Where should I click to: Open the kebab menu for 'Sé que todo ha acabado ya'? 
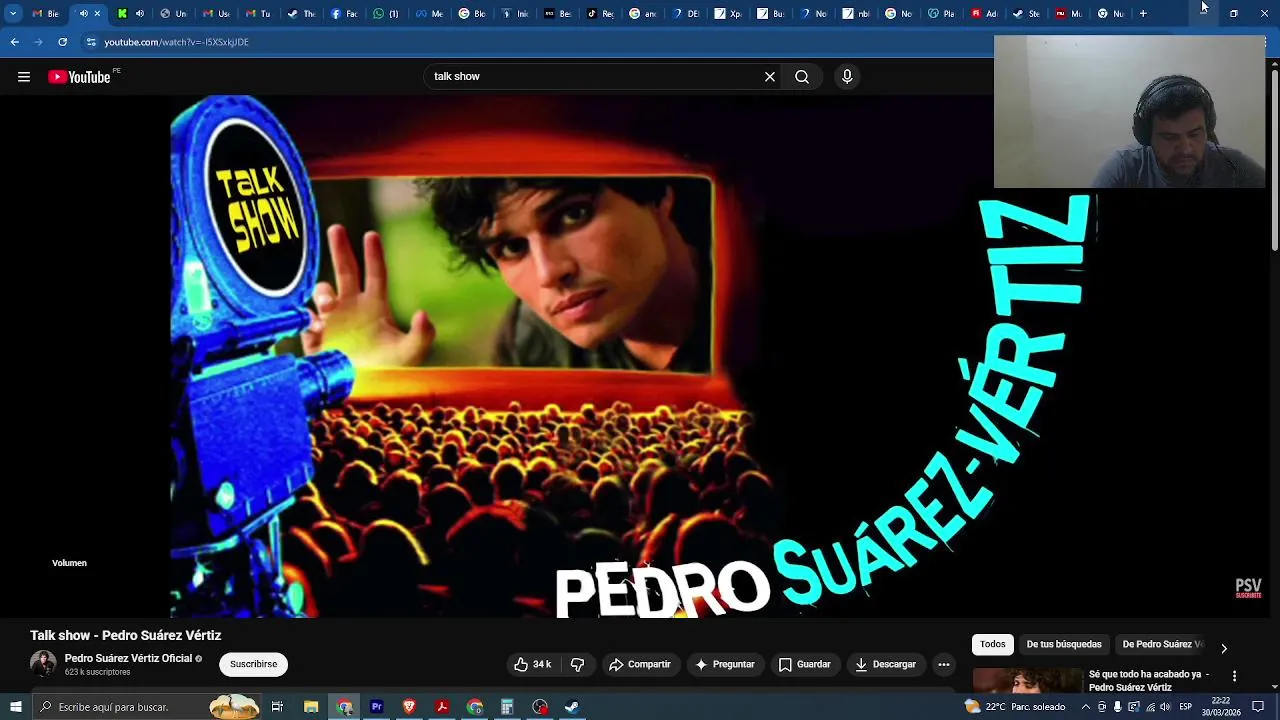[1234, 677]
